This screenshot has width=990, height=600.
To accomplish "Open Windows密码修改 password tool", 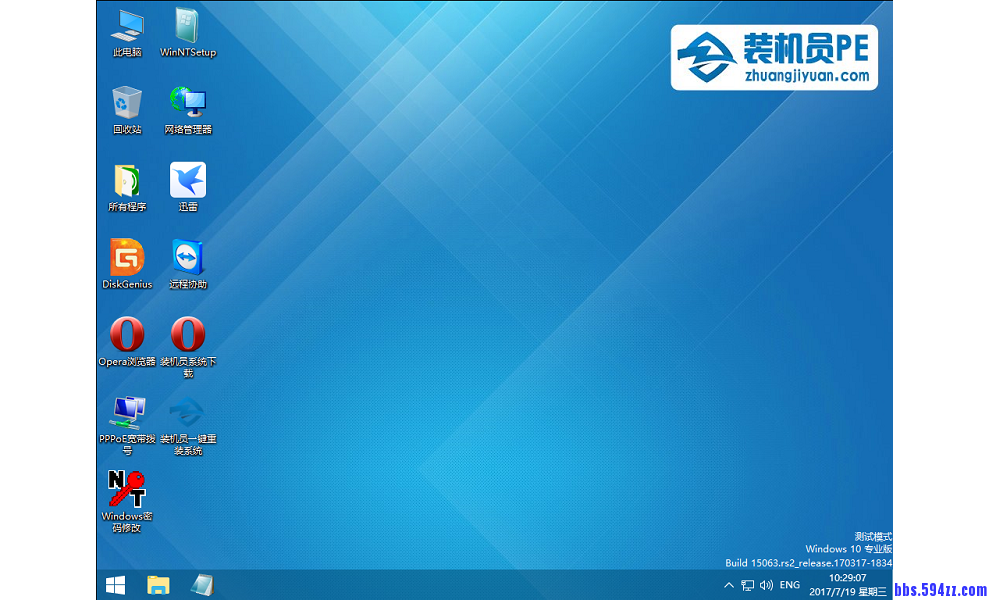I will pos(127,489).
